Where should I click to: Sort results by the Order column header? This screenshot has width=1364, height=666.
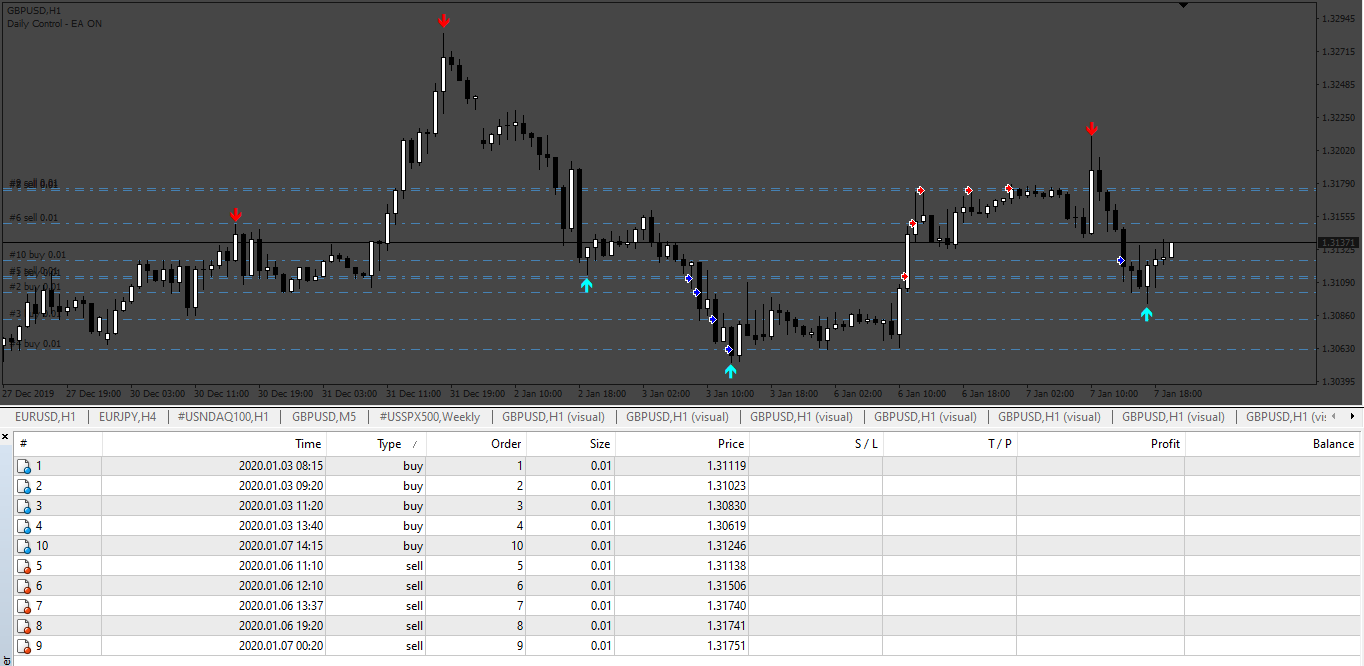click(x=476, y=444)
